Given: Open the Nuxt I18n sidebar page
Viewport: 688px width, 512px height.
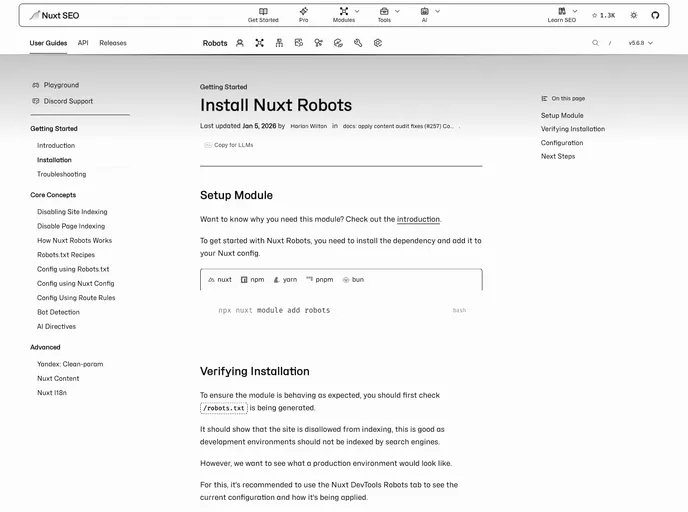Looking at the screenshot, I should pyautogui.click(x=52, y=393).
